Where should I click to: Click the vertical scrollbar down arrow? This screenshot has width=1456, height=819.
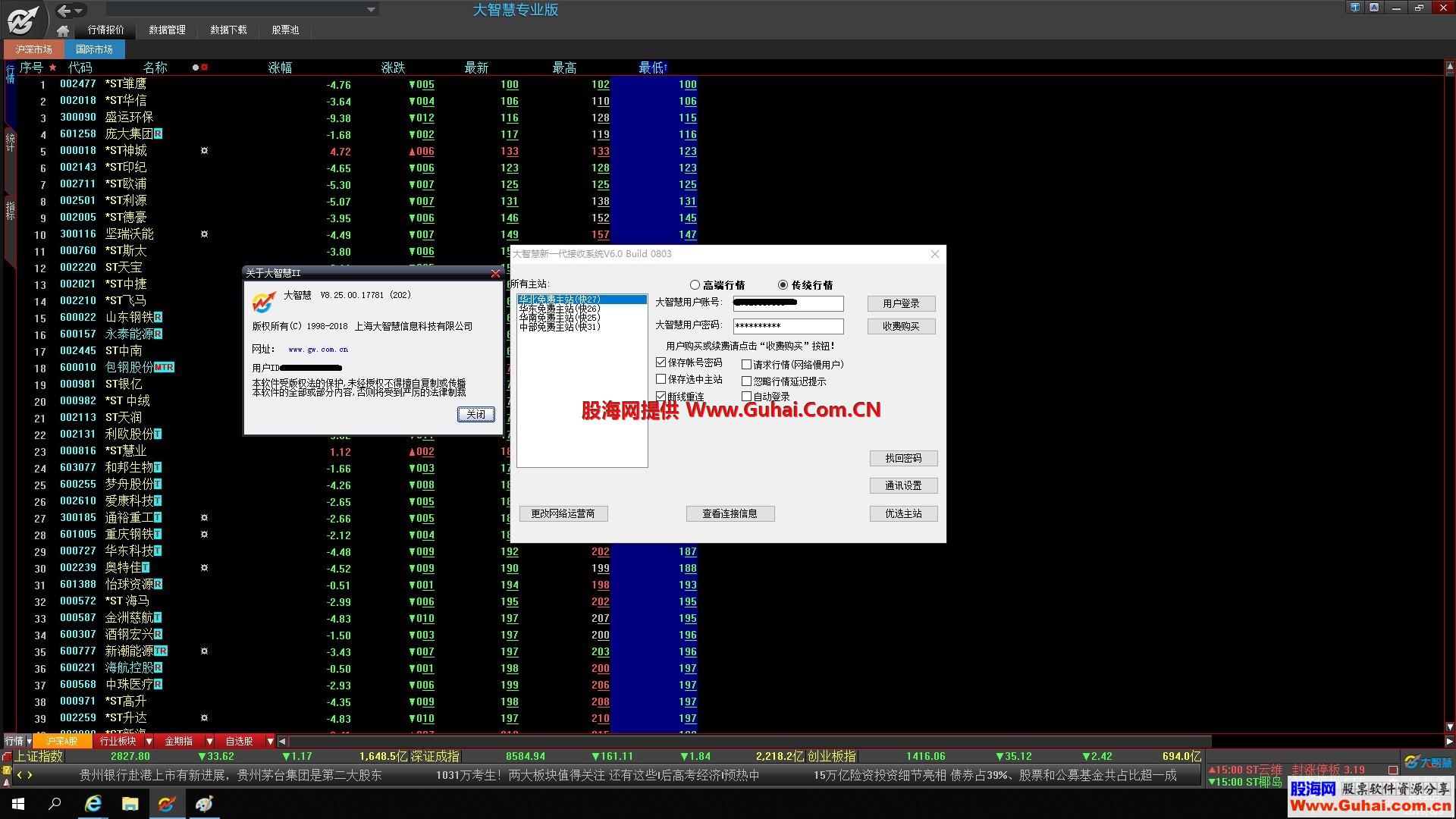1450,726
